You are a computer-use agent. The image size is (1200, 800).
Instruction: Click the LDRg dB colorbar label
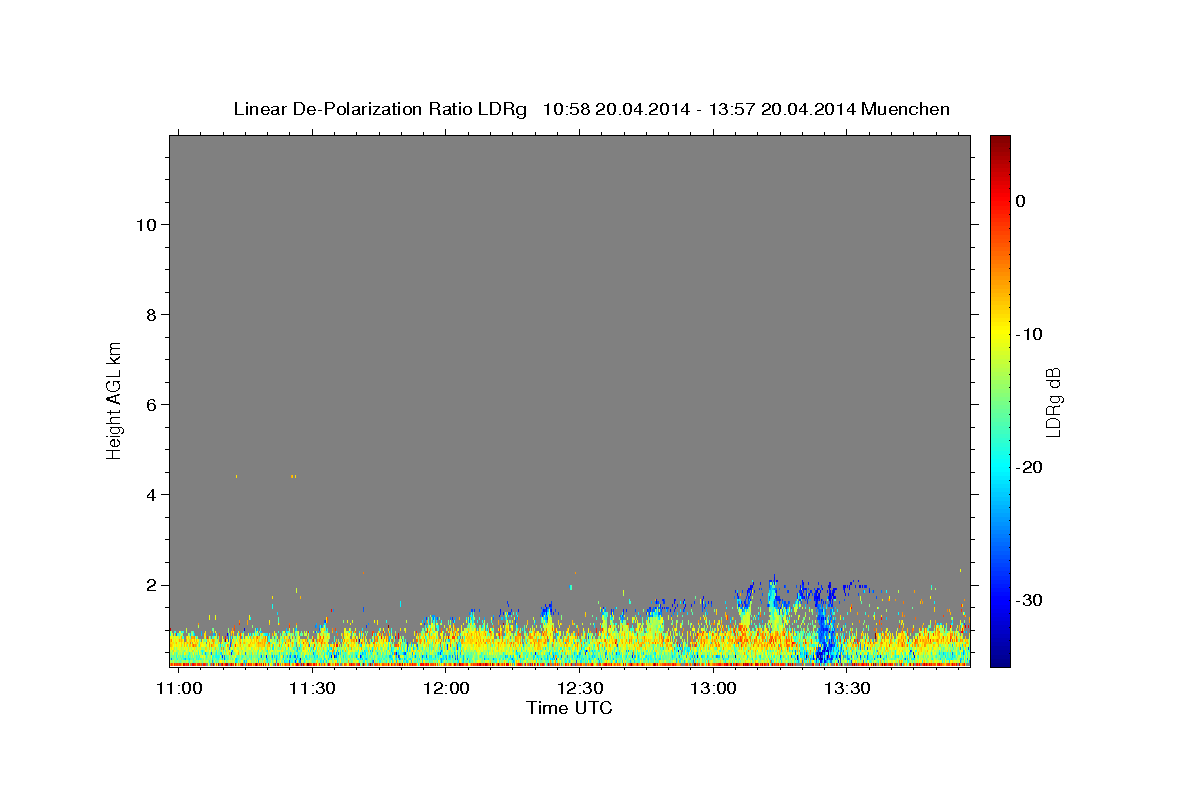click(x=1053, y=401)
